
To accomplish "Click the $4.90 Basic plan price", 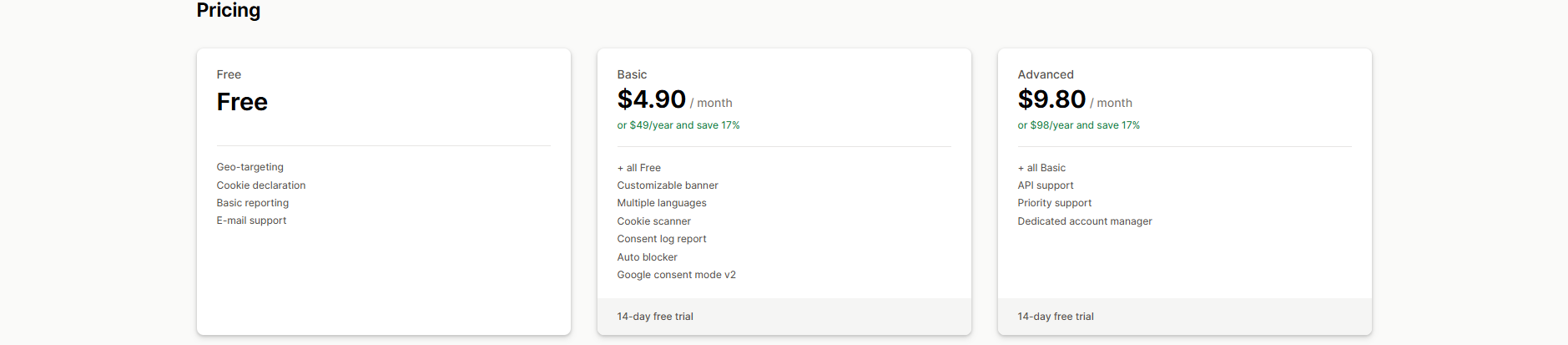I will (651, 99).
